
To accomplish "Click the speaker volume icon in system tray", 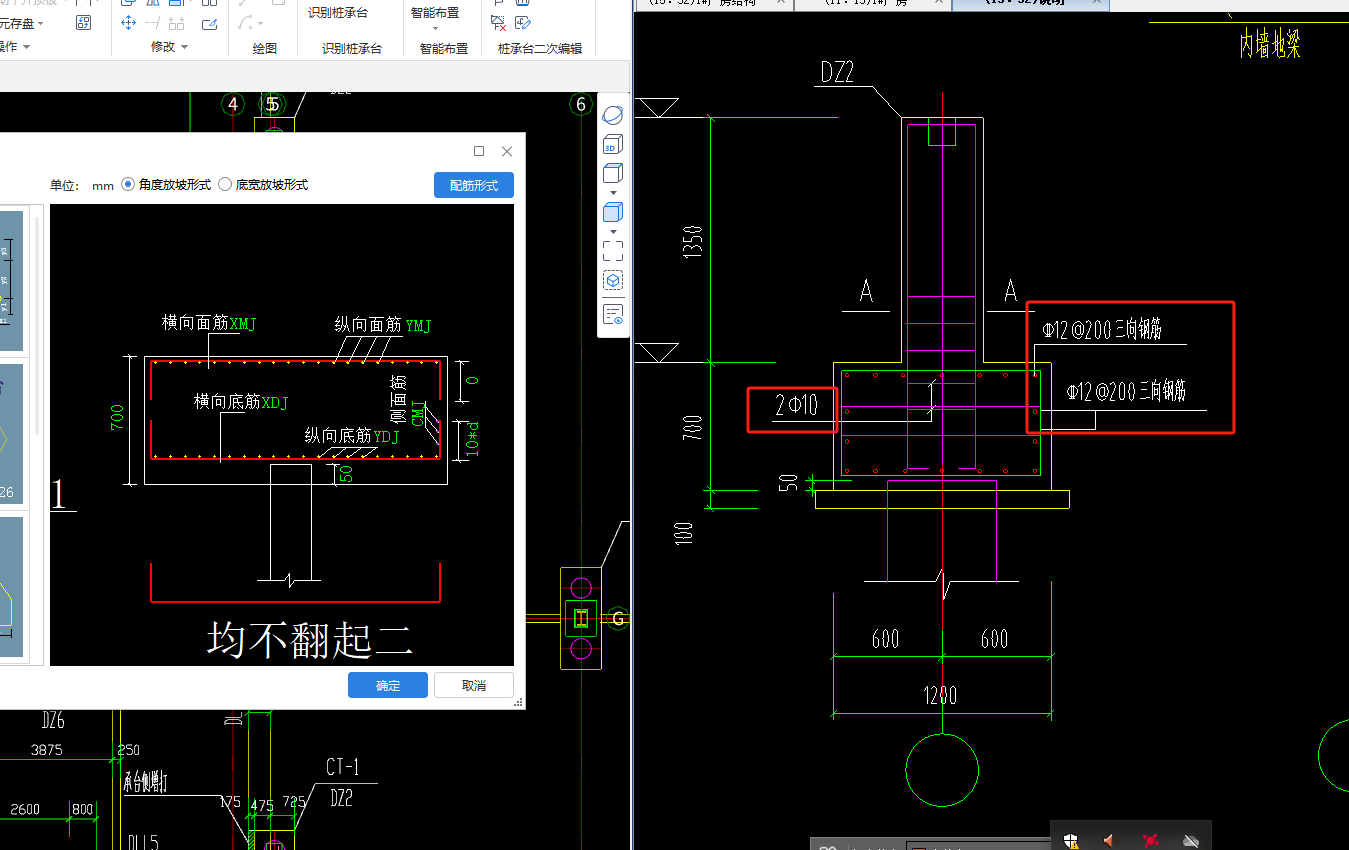I will pyautogui.click(x=1109, y=841).
